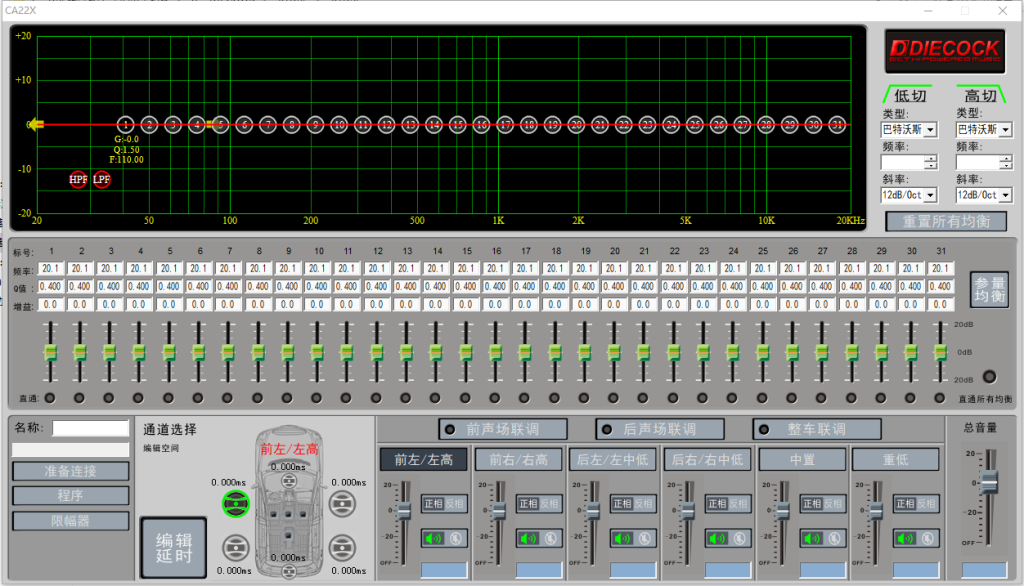The image size is (1024, 586).
Task: Select EQ band node 17 on the graph
Action: [x=505, y=124]
